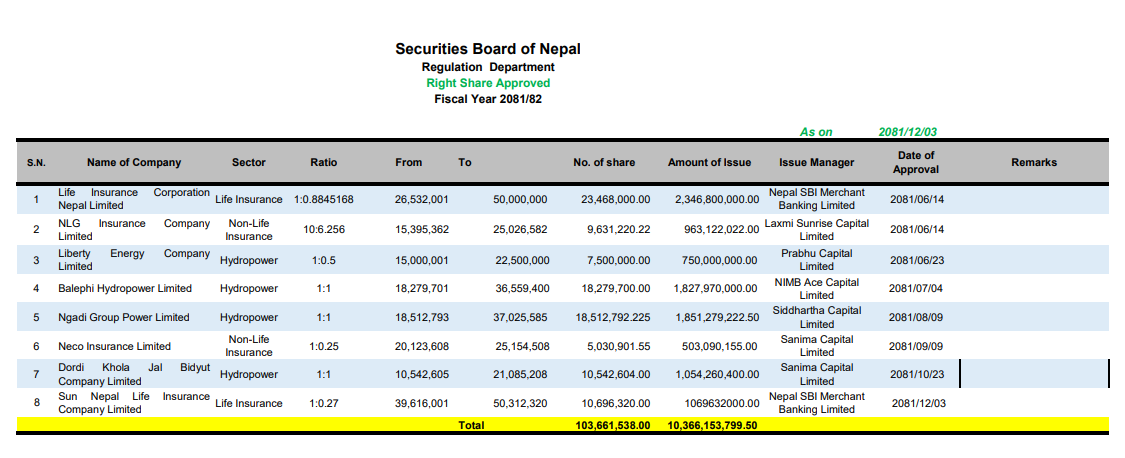The image size is (1125, 458).
Task: Click the 'Issue Manager' column header
Action: [x=816, y=163]
